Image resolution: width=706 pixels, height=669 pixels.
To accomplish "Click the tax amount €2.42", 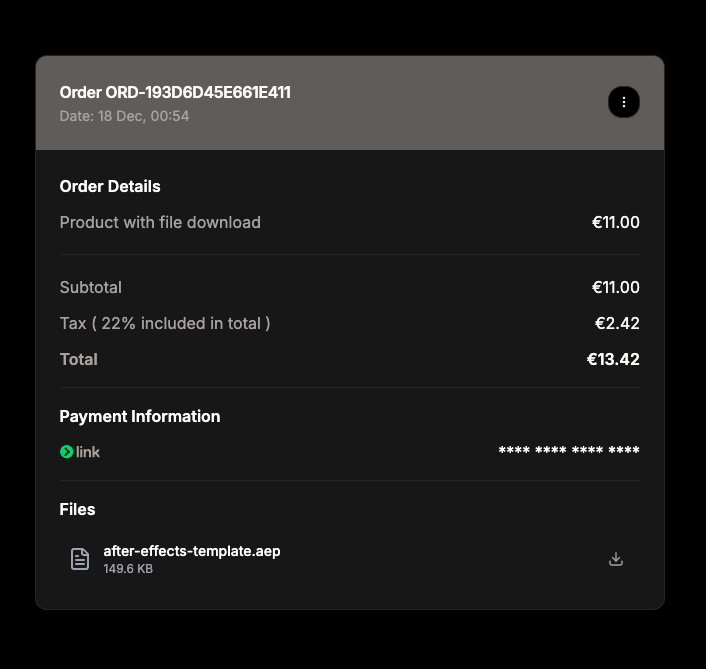I will (x=617, y=323).
